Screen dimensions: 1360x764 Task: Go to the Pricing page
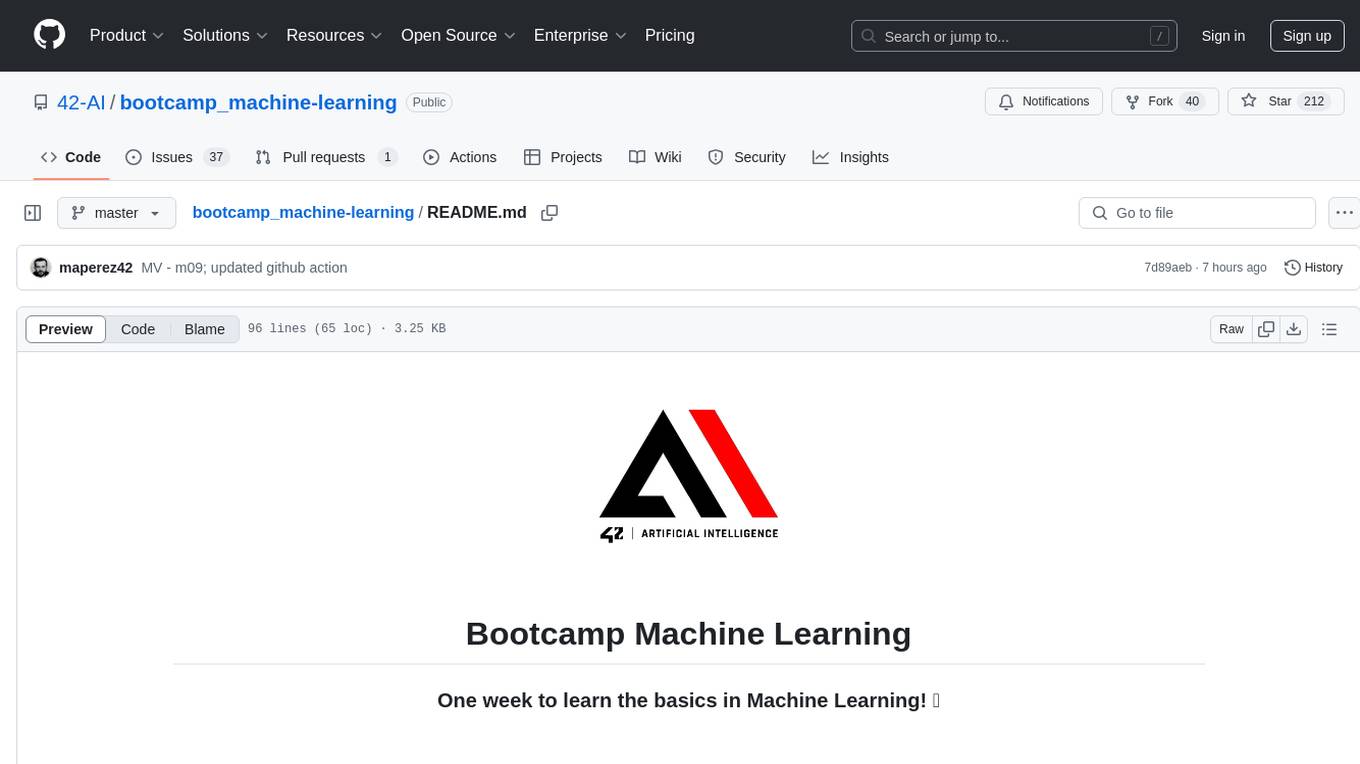pyautogui.click(x=670, y=35)
